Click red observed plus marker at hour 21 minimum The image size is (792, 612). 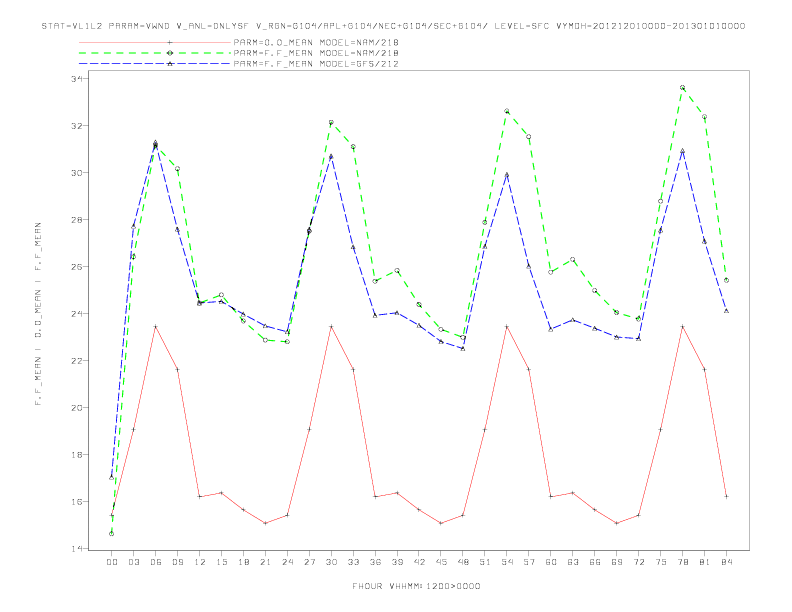[x=265, y=523]
